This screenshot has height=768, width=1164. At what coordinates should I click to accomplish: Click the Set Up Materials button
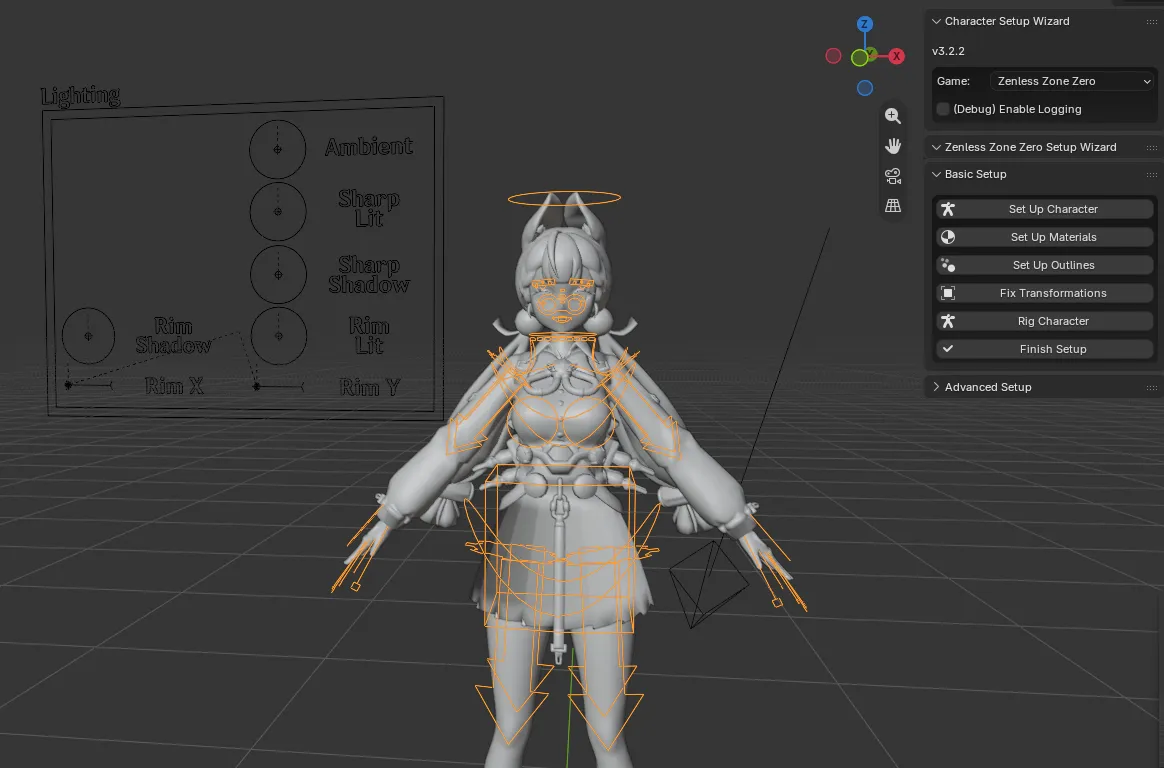[1044, 237]
